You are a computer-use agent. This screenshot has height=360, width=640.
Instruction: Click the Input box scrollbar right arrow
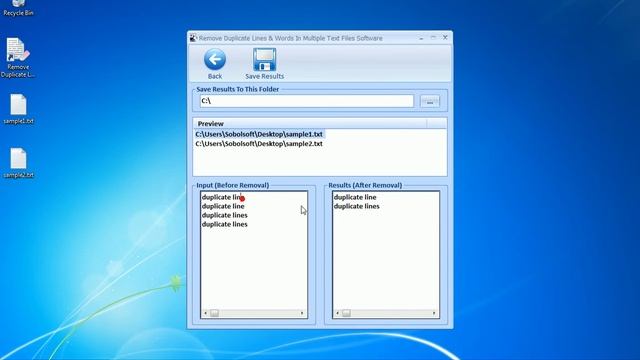[302, 313]
